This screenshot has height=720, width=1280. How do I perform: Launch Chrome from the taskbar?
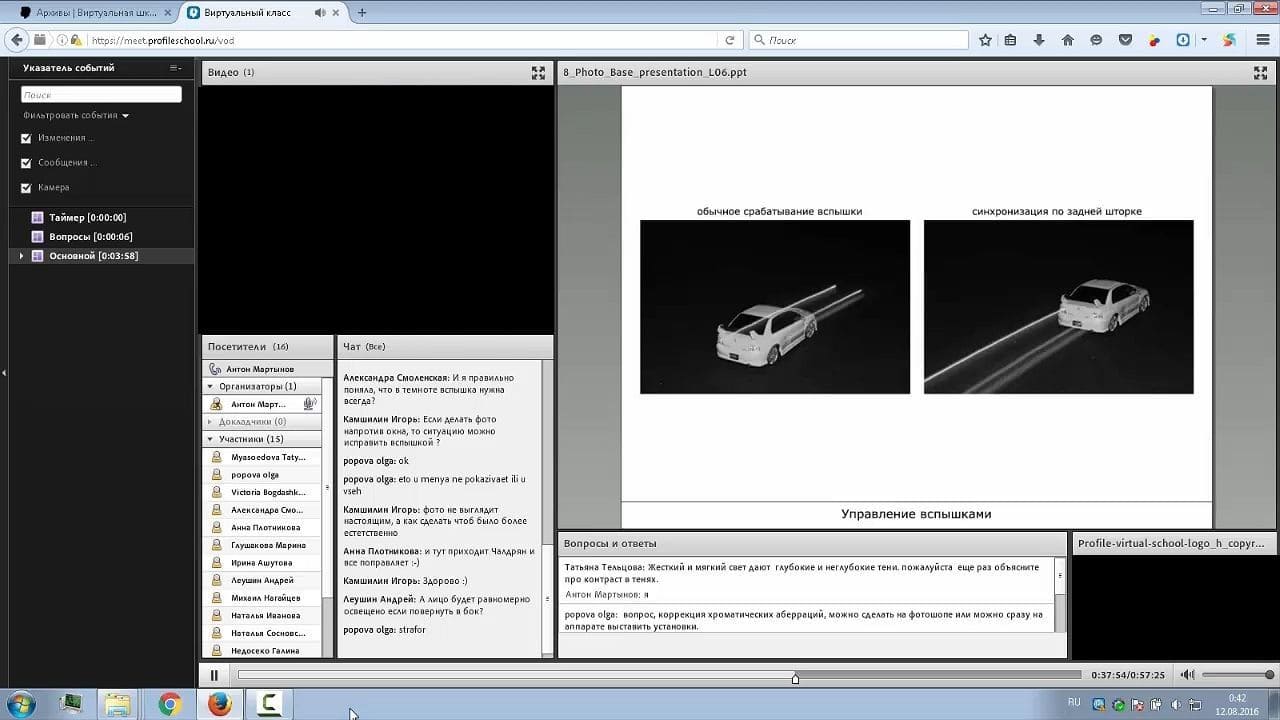click(x=170, y=704)
